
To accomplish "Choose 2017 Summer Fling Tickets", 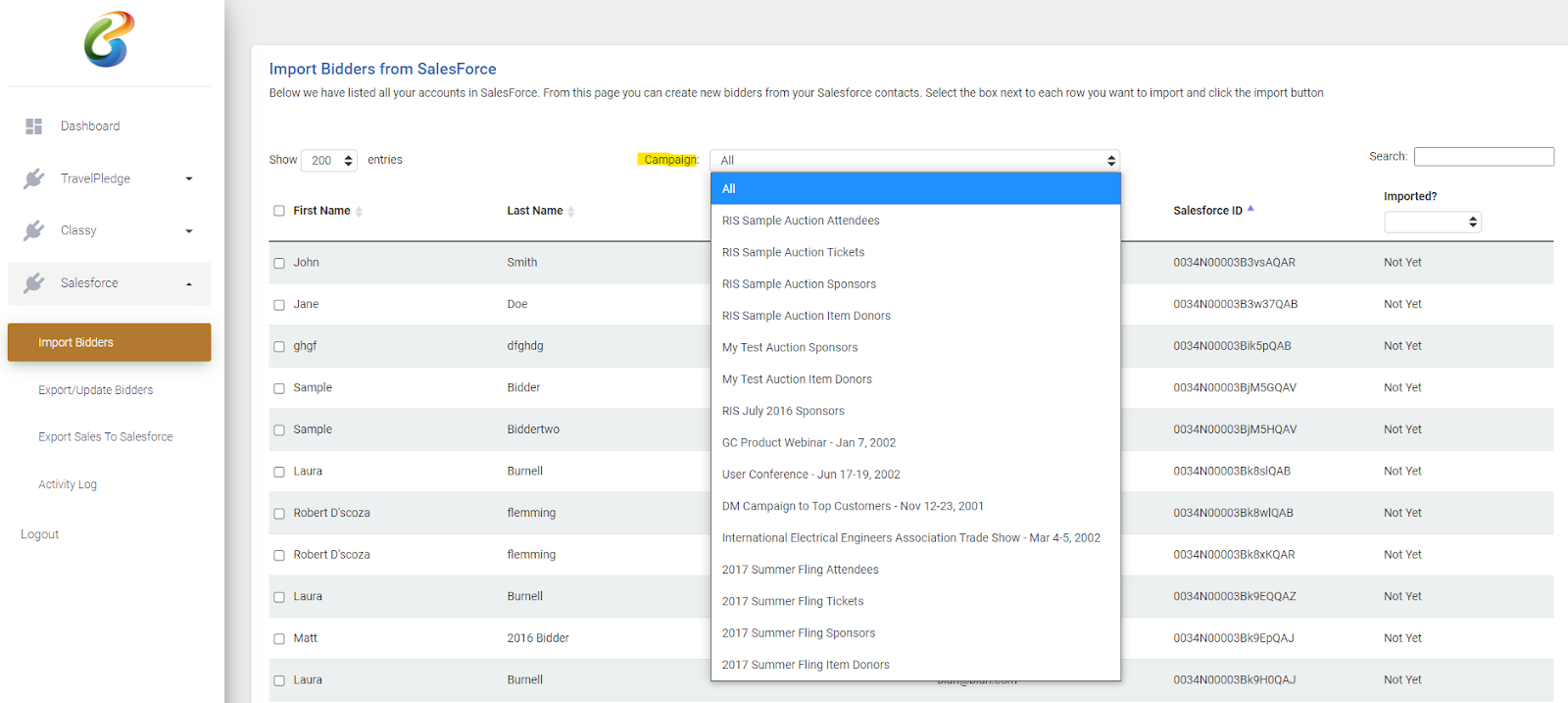I will (915, 601).
